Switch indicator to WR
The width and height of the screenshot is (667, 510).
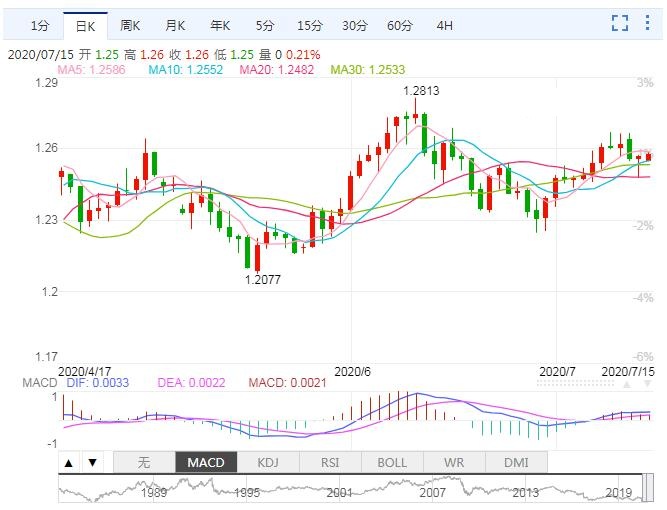point(454,462)
